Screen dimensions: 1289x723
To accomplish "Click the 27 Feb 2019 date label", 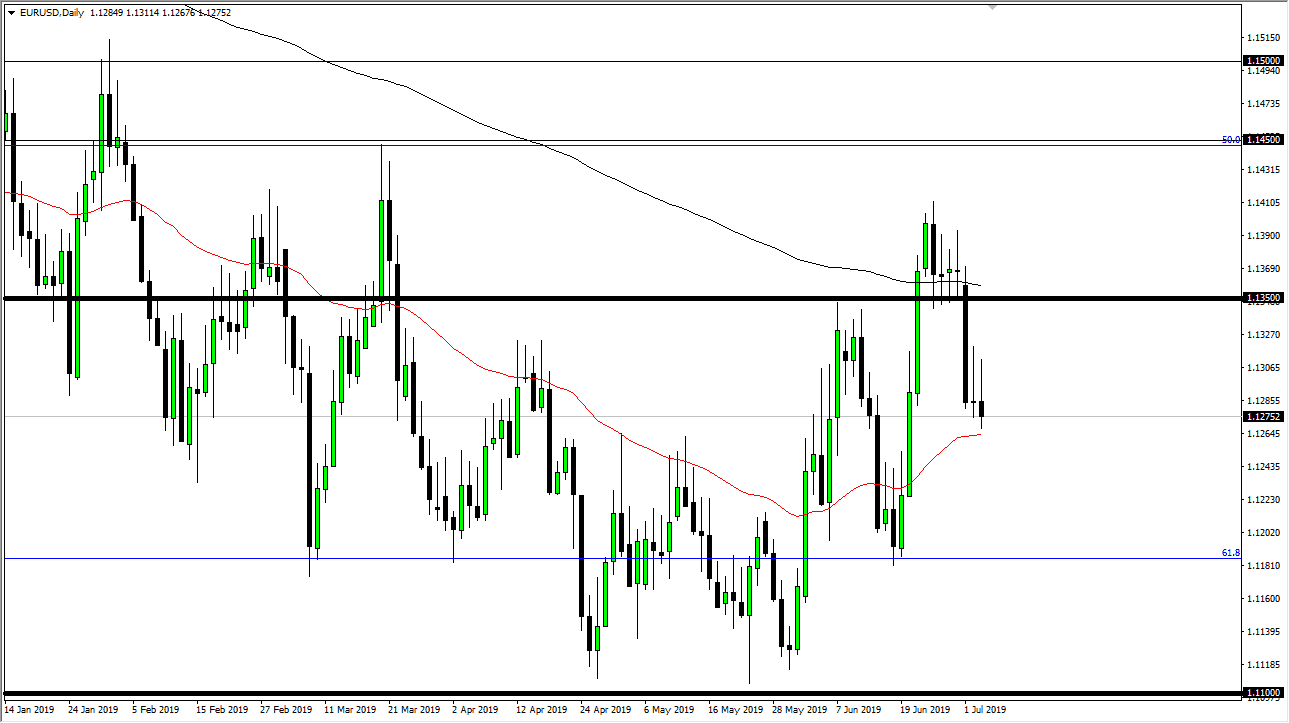I will point(286,710).
